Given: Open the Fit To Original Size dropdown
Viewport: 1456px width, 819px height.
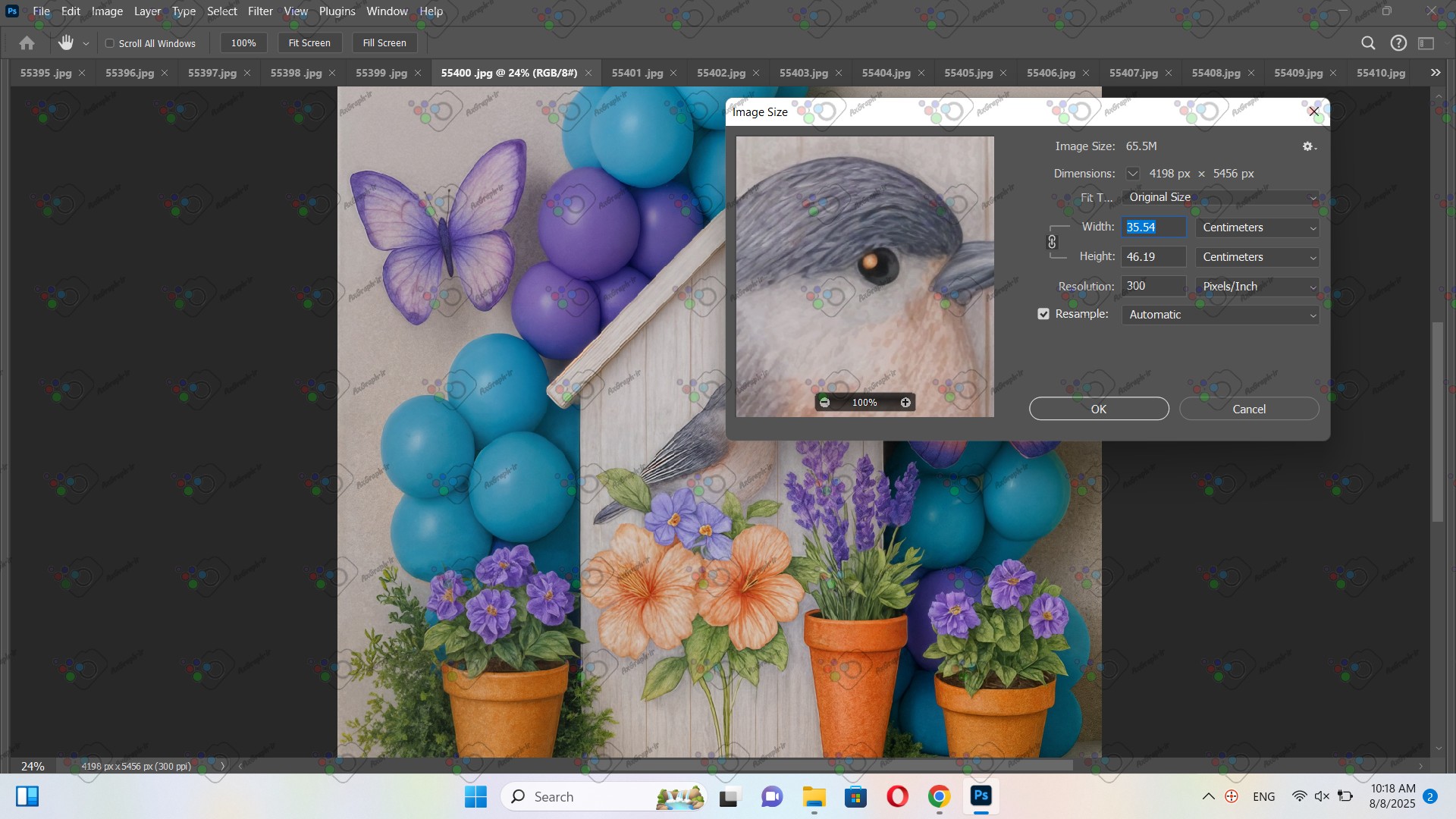Looking at the screenshot, I should tap(1220, 197).
